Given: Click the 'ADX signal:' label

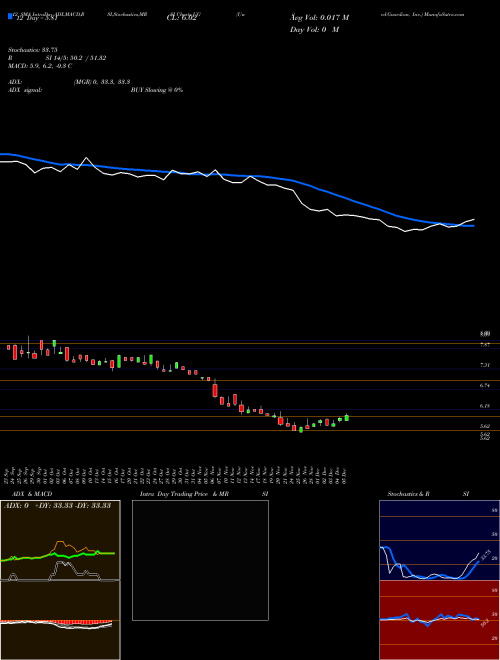Looking at the screenshot, I should [x=24, y=90].
